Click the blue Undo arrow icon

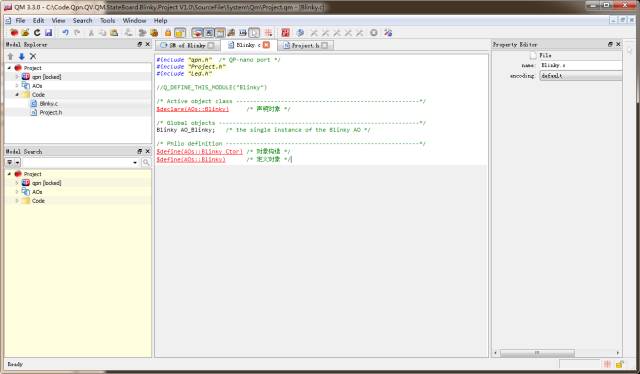[65, 33]
